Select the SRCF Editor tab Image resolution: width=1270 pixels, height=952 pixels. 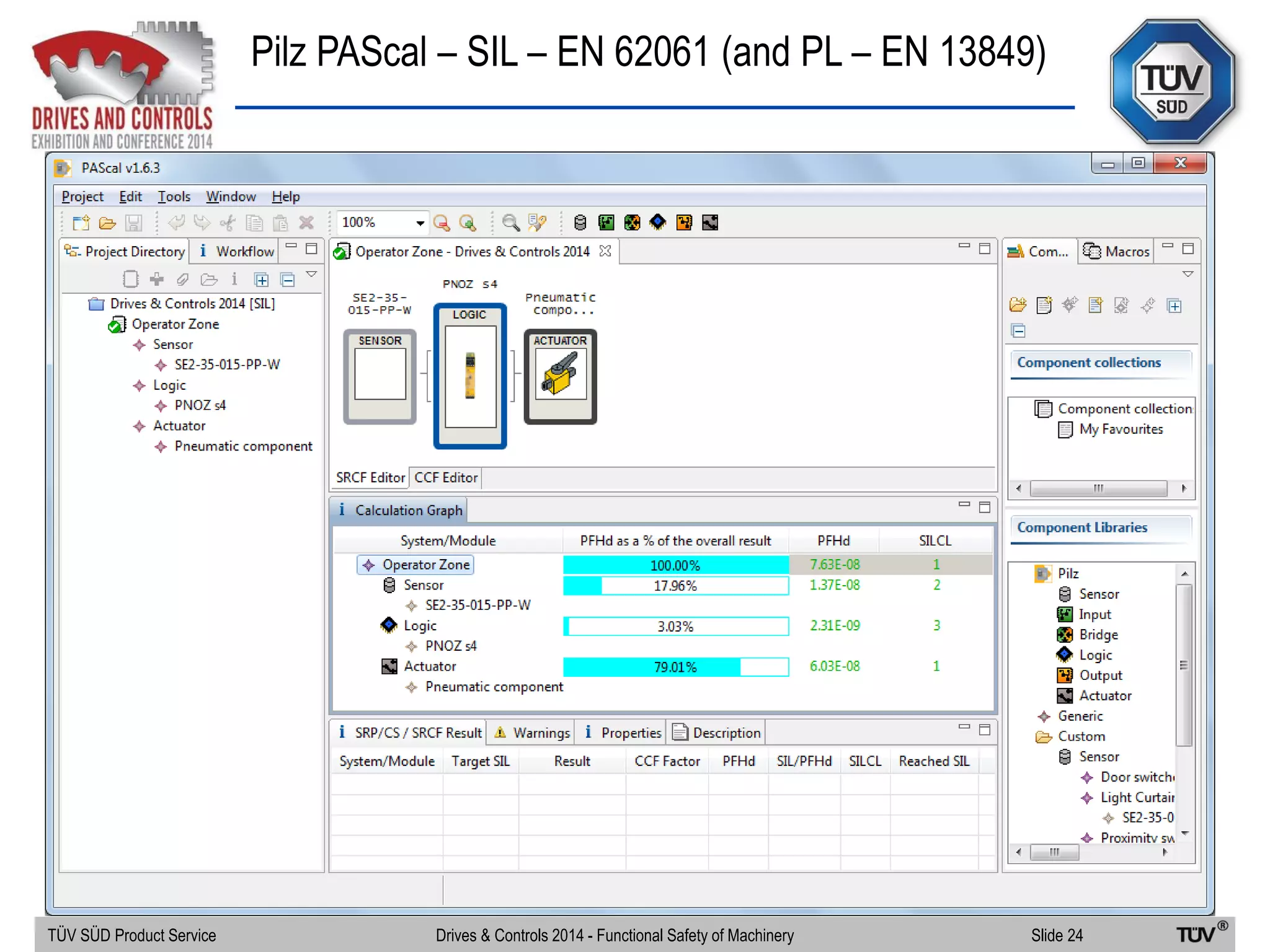(x=370, y=478)
